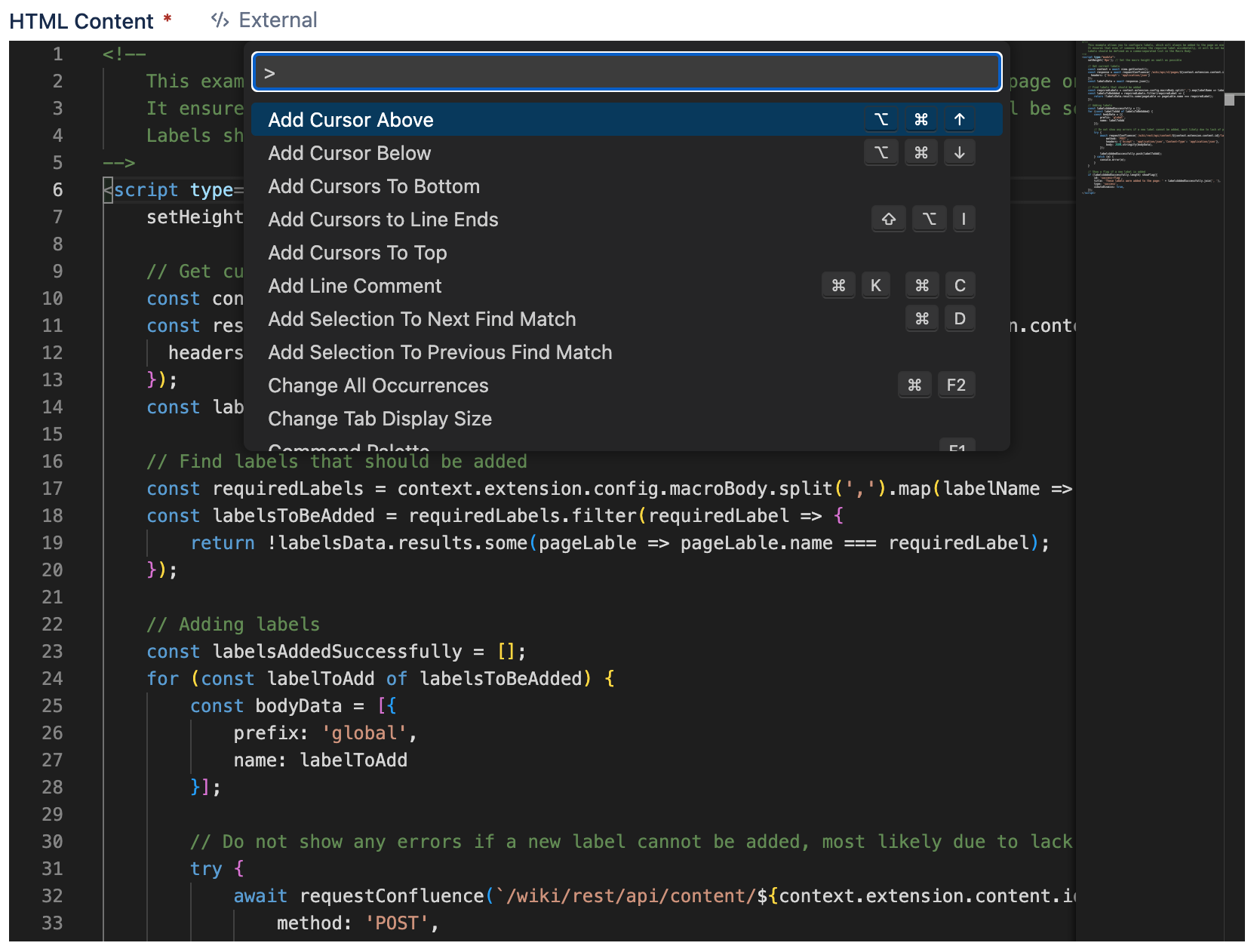Viewport: 1254px width, 952px height.
Task: Select Add Cursor Below command
Action: pyautogui.click(x=349, y=153)
